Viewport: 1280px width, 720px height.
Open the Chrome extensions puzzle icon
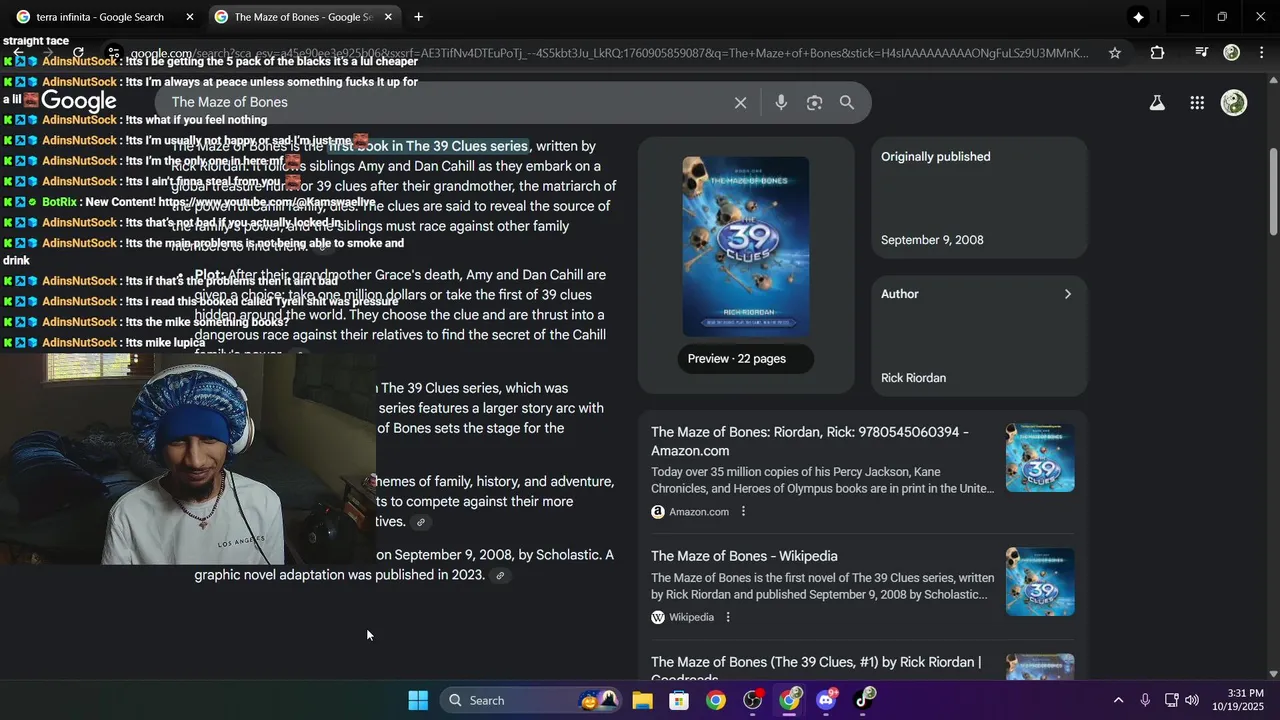tap(1157, 53)
